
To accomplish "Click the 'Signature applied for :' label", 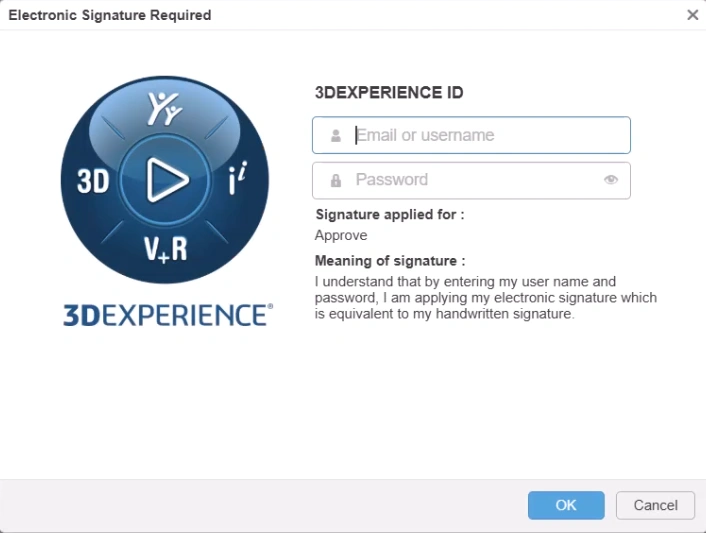I will [x=390, y=214].
